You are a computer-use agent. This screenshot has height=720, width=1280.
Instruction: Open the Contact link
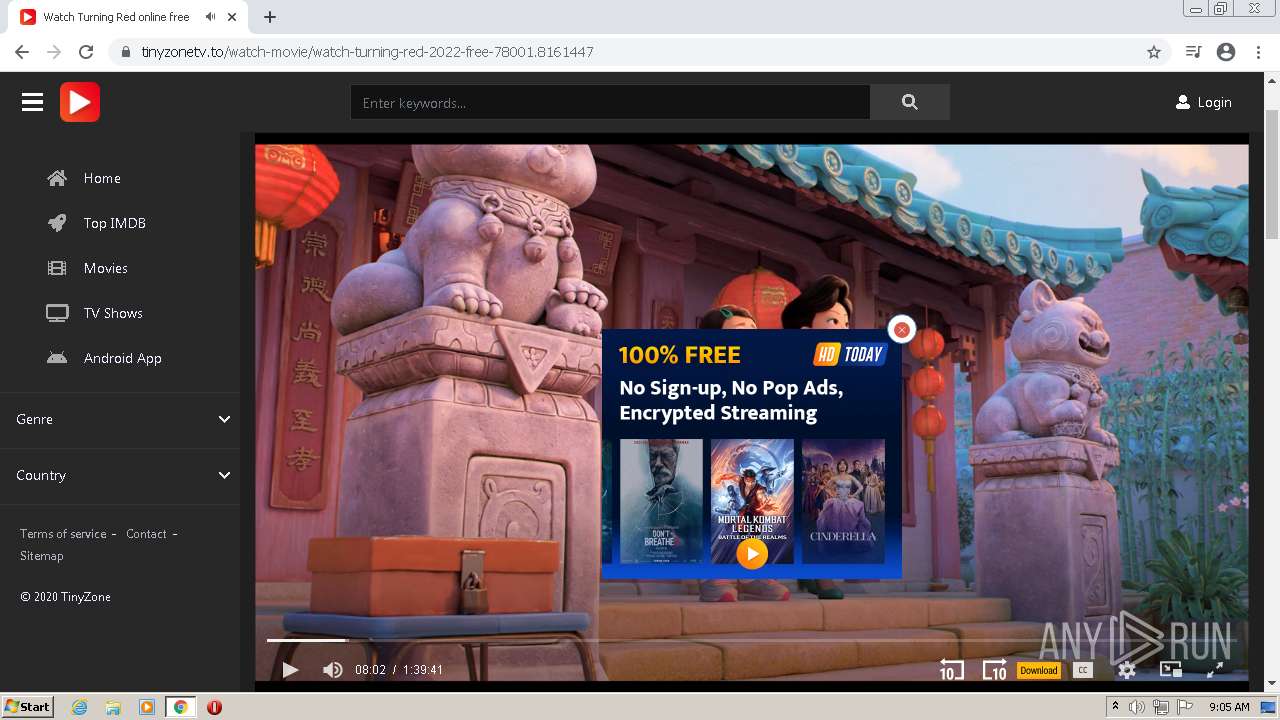tap(146, 534)
